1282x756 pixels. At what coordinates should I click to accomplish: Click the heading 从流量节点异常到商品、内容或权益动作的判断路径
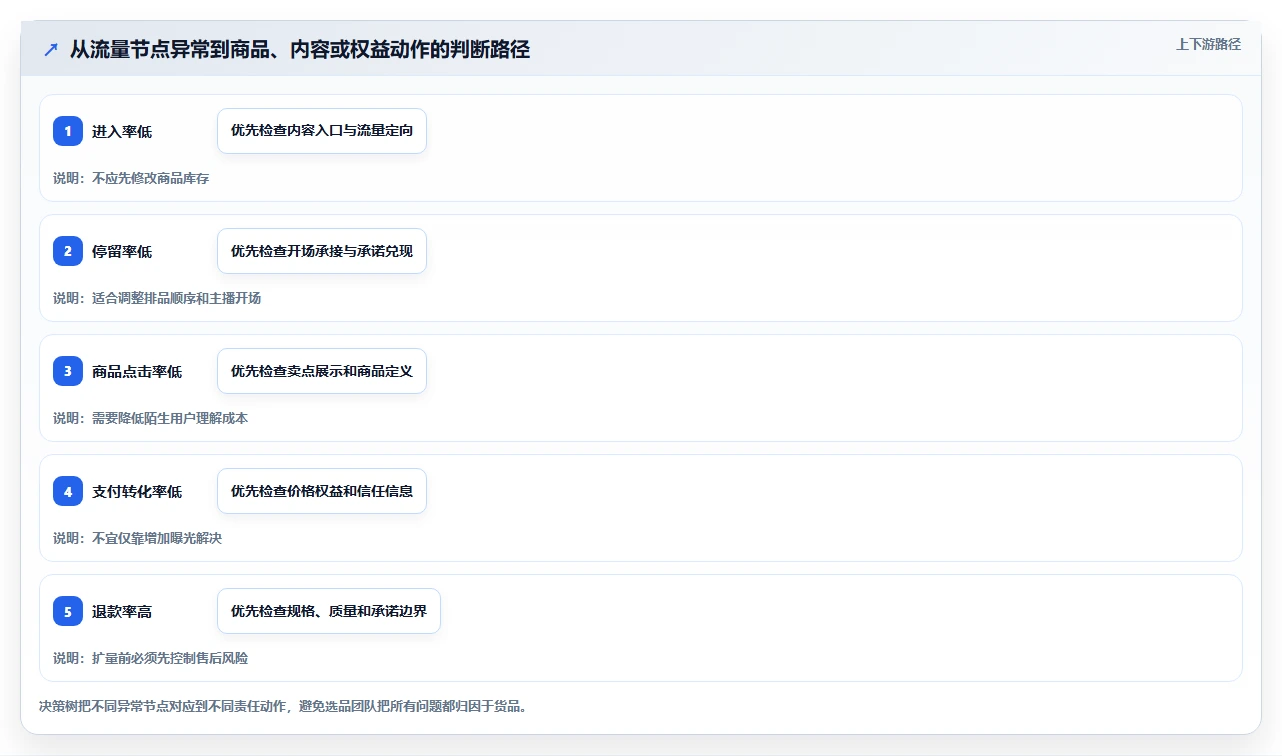point(300,49)
